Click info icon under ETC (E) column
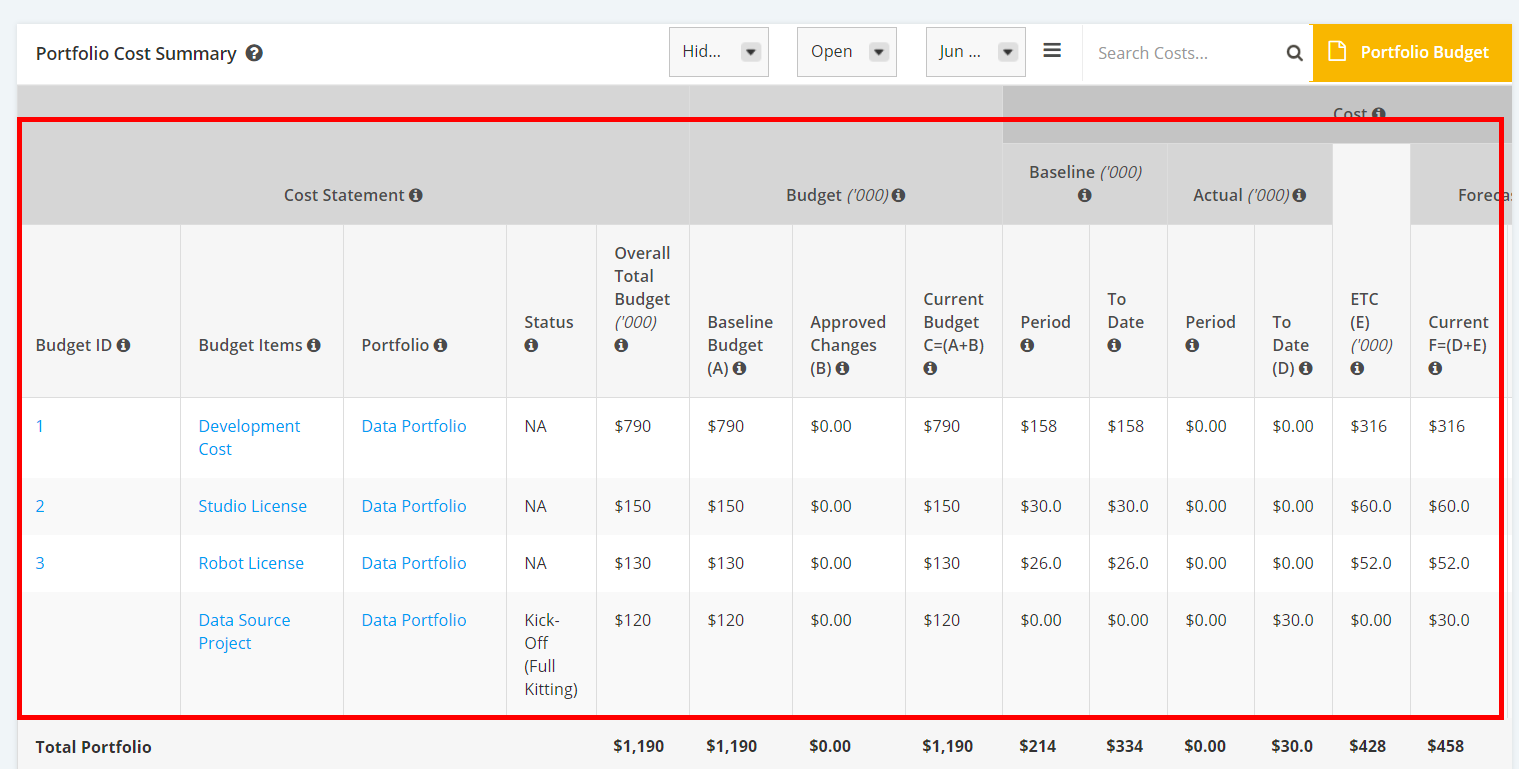Viewport: 1519px width, 769px height. point(1357,368)
